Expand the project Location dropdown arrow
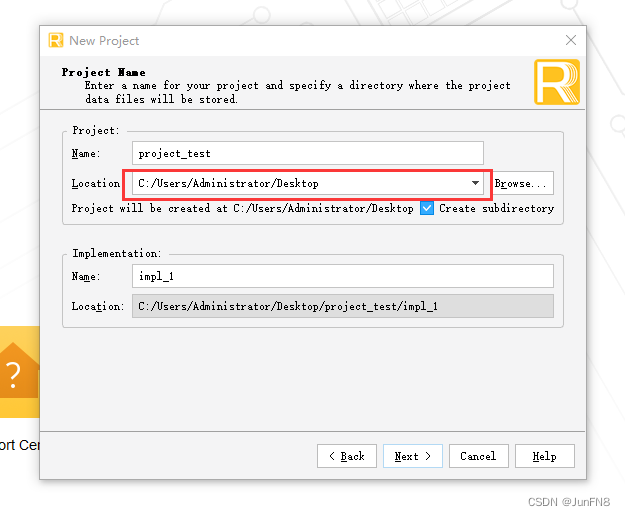 [475, 183]
